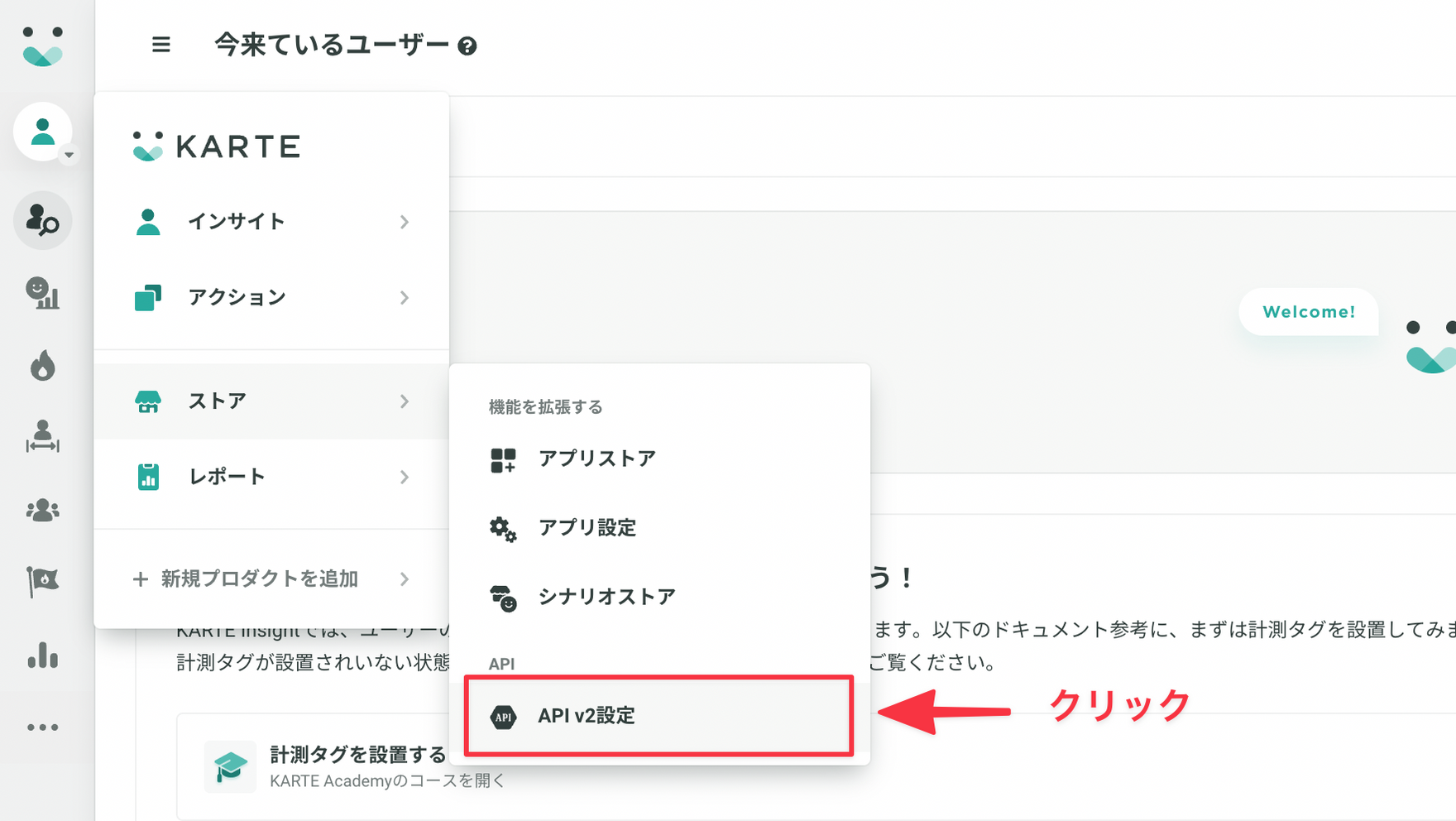
Task: Click the 今来ているユーザー page title
Action: [x=332, y=45]
